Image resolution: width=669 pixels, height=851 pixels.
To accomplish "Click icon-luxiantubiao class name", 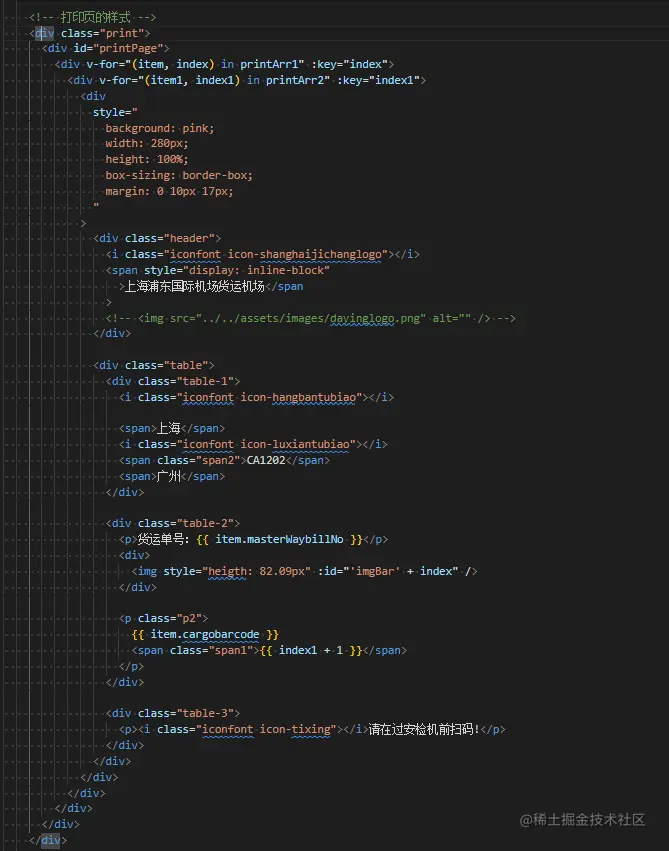I will [295, 444].
